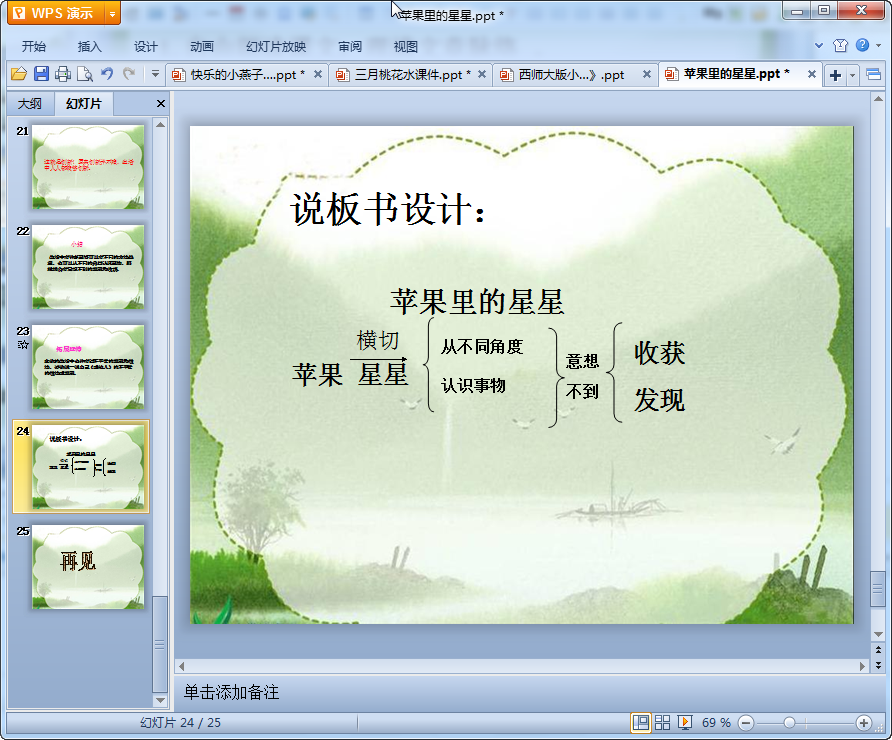
Task: Click the animation star icon under slide 23
Action: click(x=23, y=344)
